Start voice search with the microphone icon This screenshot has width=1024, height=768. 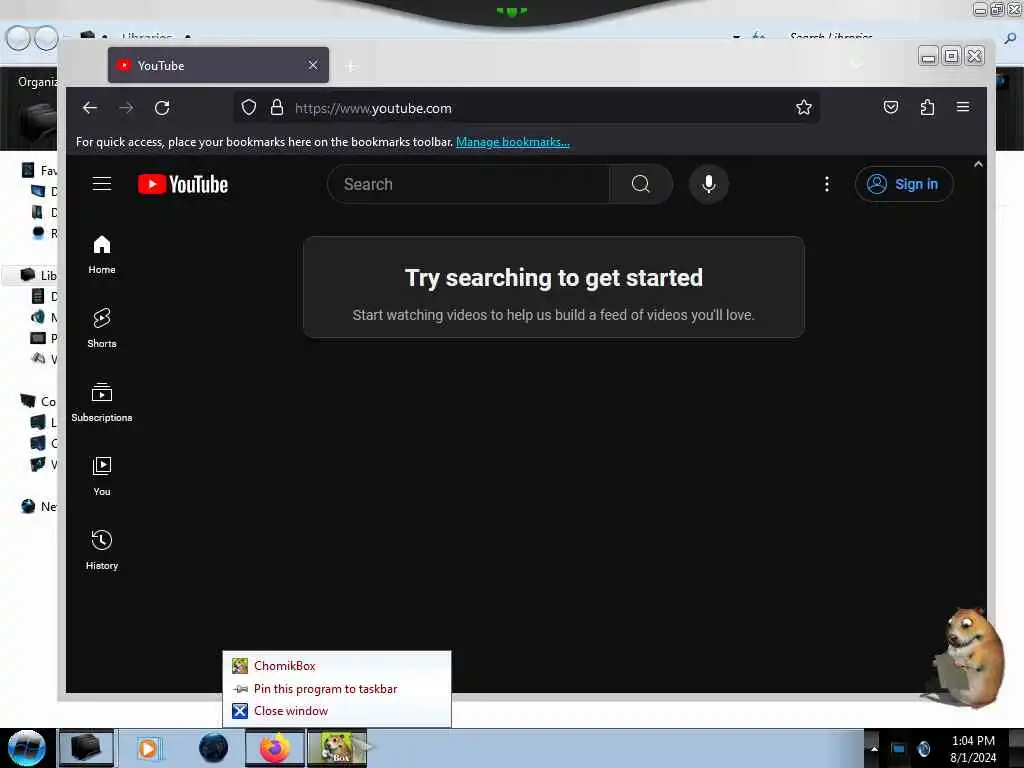709,184
